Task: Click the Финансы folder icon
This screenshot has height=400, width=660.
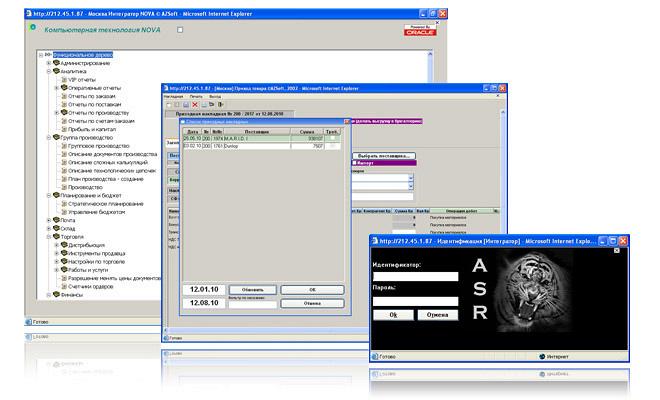Action: tap(56, 295)
